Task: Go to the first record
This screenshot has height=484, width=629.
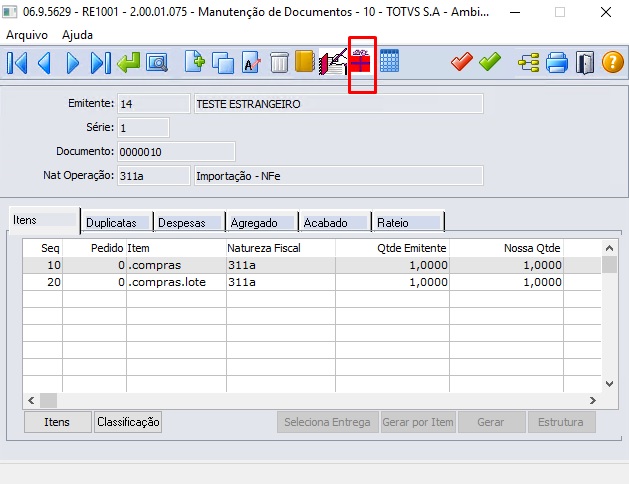Action: pos(17,63)
